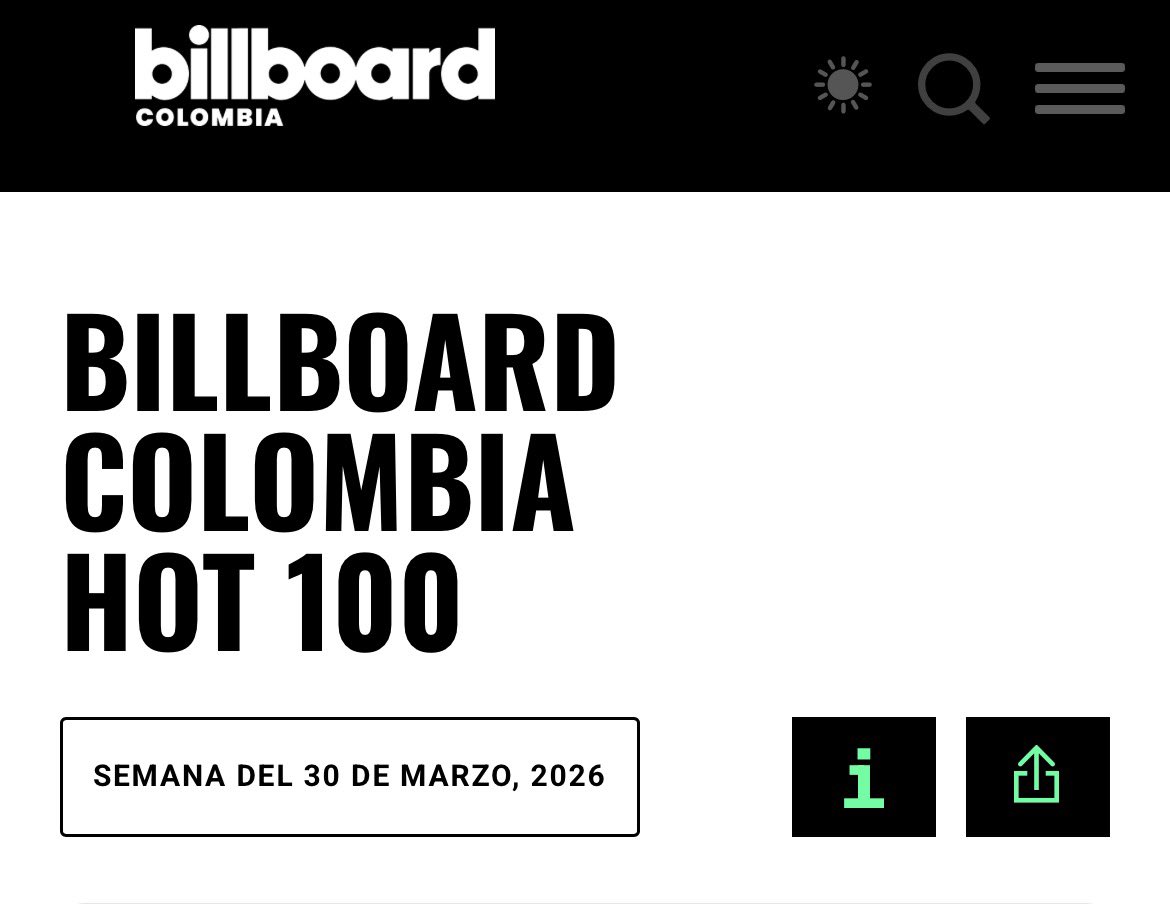
Task: Click the "HOT 100" line of the title
Action: pyautogui.click(x=262, y=603)
